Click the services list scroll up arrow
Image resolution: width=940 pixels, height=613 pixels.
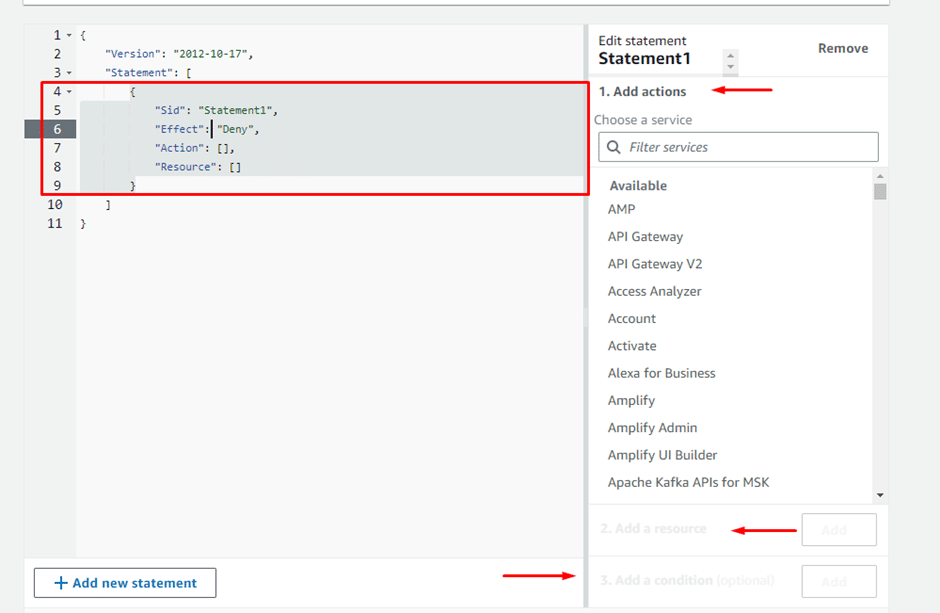pyautogui.click(x=880, y=176)
